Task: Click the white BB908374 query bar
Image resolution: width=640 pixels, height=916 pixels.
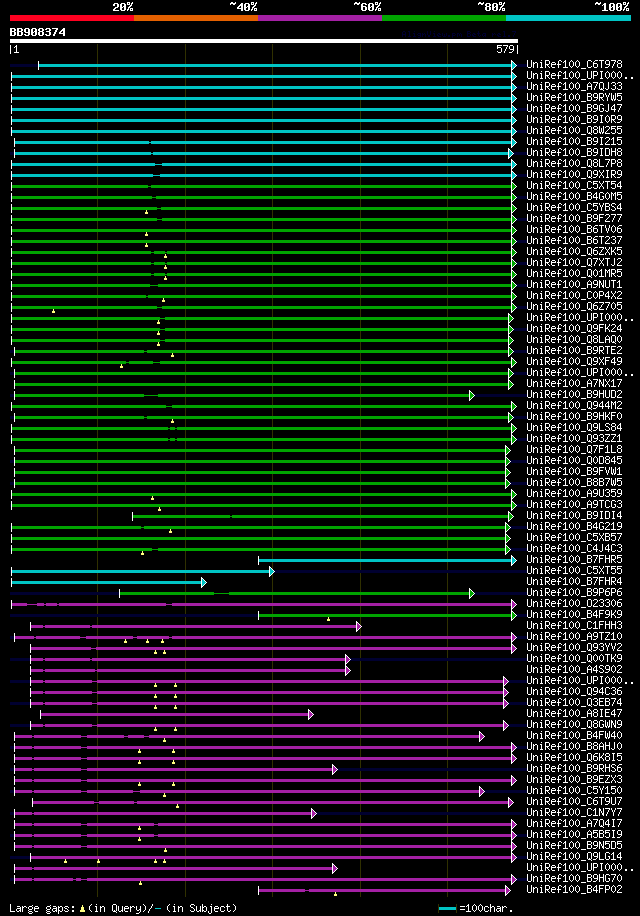Action: pos(263,41)
